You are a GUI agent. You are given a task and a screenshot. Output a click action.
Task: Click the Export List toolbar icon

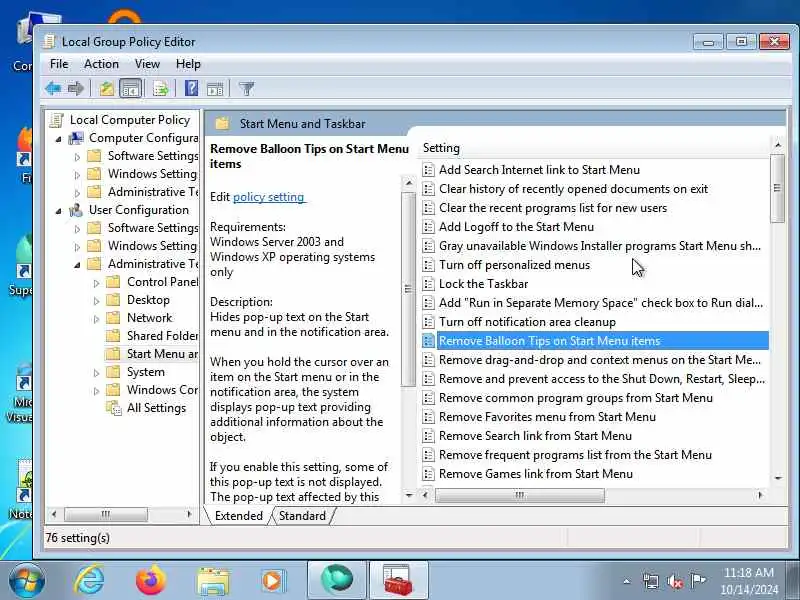coord(160,88)
